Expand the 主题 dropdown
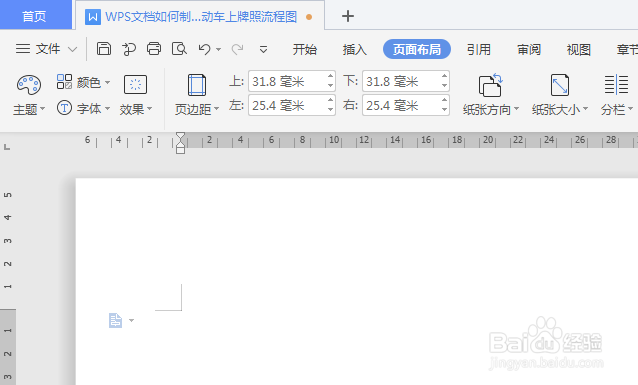638x385 pixels. click(29, 109)
